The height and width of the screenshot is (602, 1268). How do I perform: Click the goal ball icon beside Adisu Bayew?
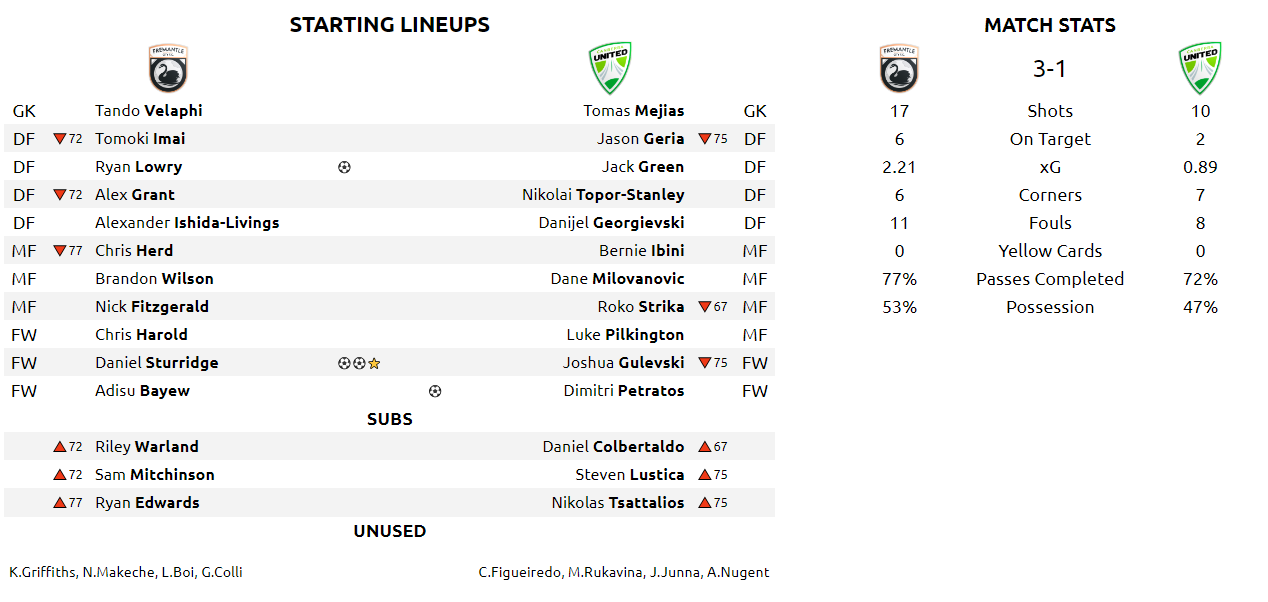[x=434, y=391]
